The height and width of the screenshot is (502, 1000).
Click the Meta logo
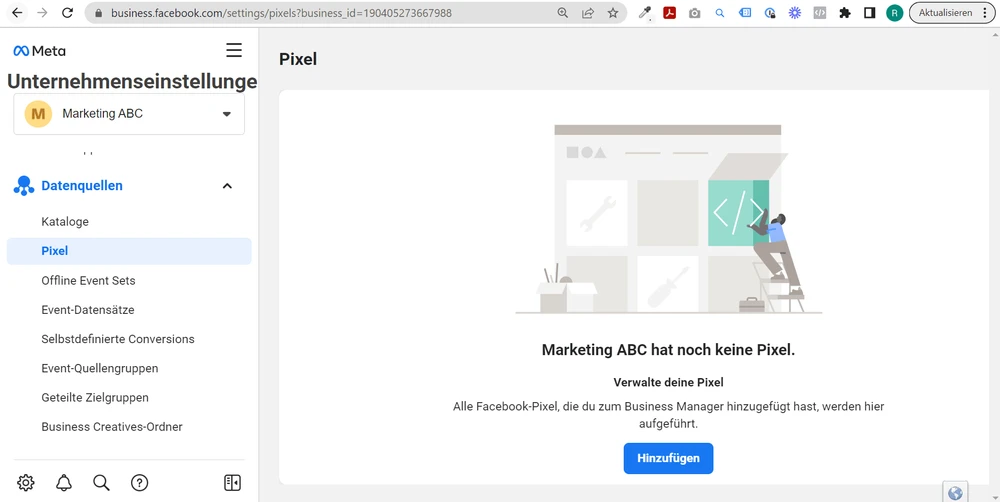coord(40,51)
